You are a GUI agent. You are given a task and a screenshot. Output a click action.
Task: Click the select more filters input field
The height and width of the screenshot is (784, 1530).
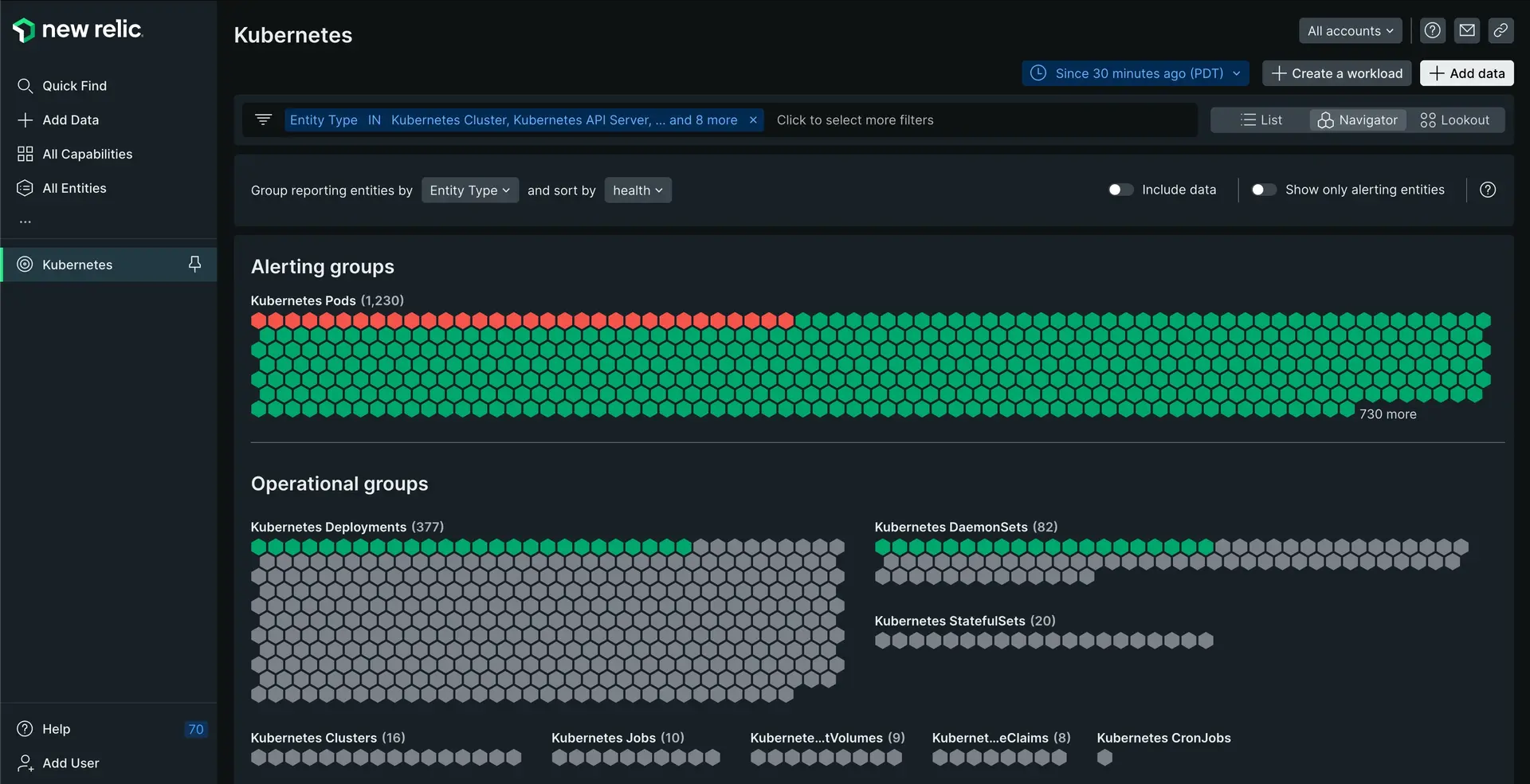pos(980,120)
